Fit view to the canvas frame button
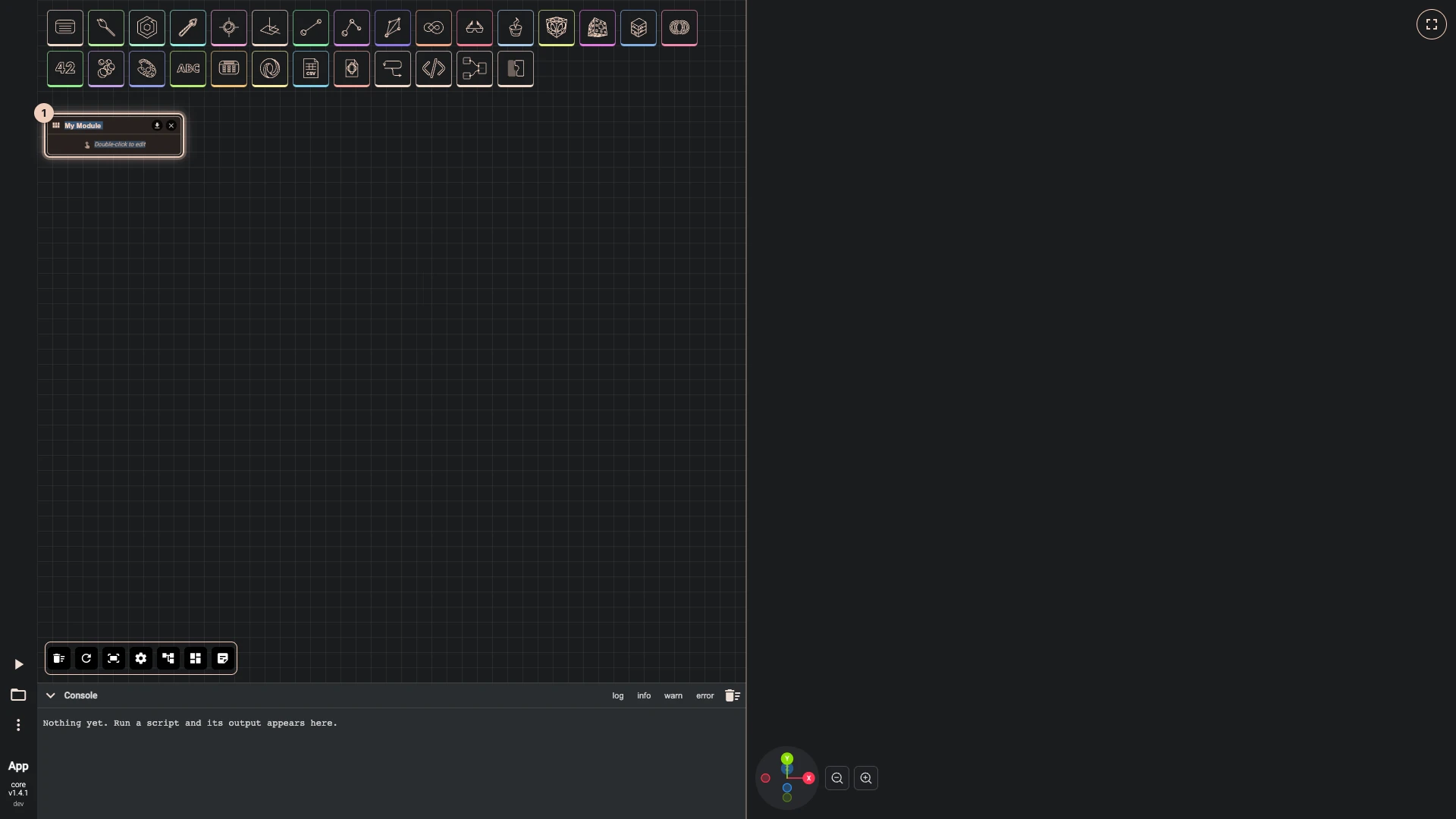The width and height of the screenshot is (1456, 819). pyautogui.click(x=114, y=658)
